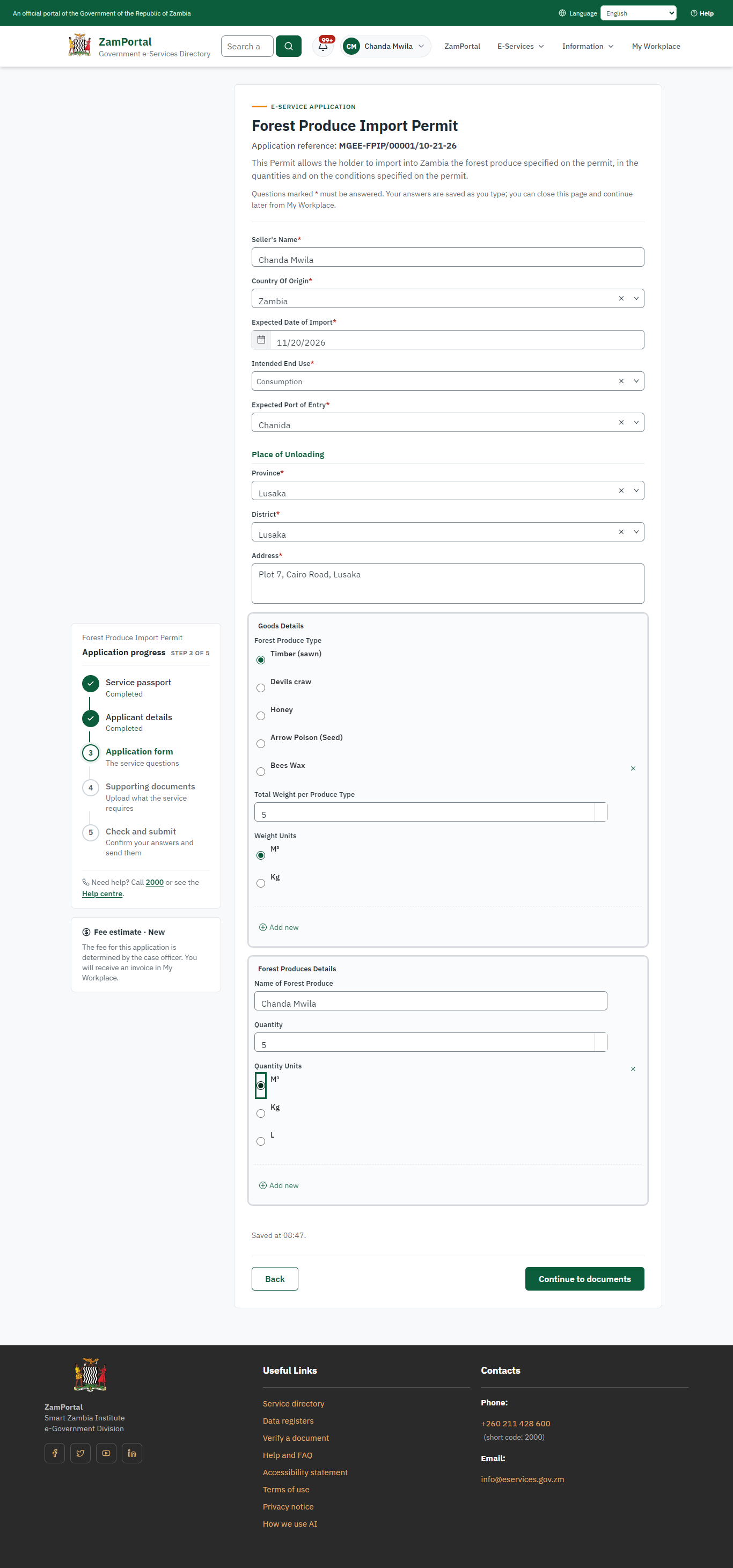
Task: Open the footer LinkedIn icon
Action: tap(131, 1453)
